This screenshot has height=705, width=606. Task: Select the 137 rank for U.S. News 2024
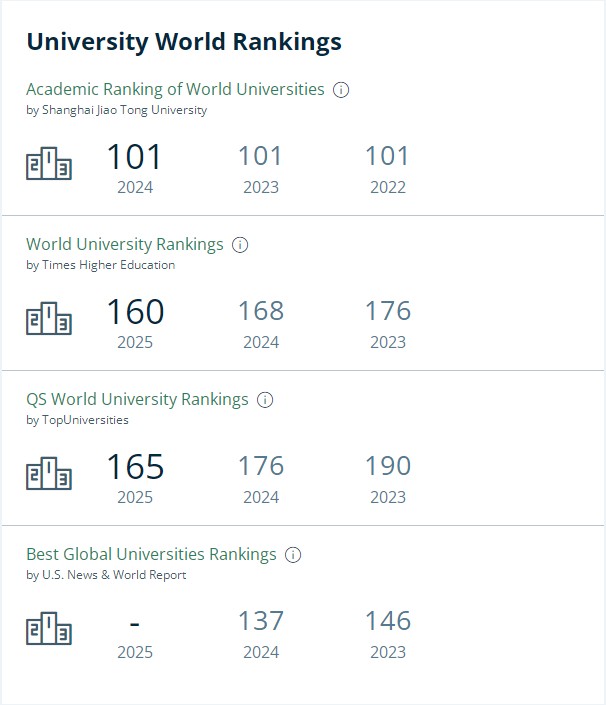click(x=260, y=621)
